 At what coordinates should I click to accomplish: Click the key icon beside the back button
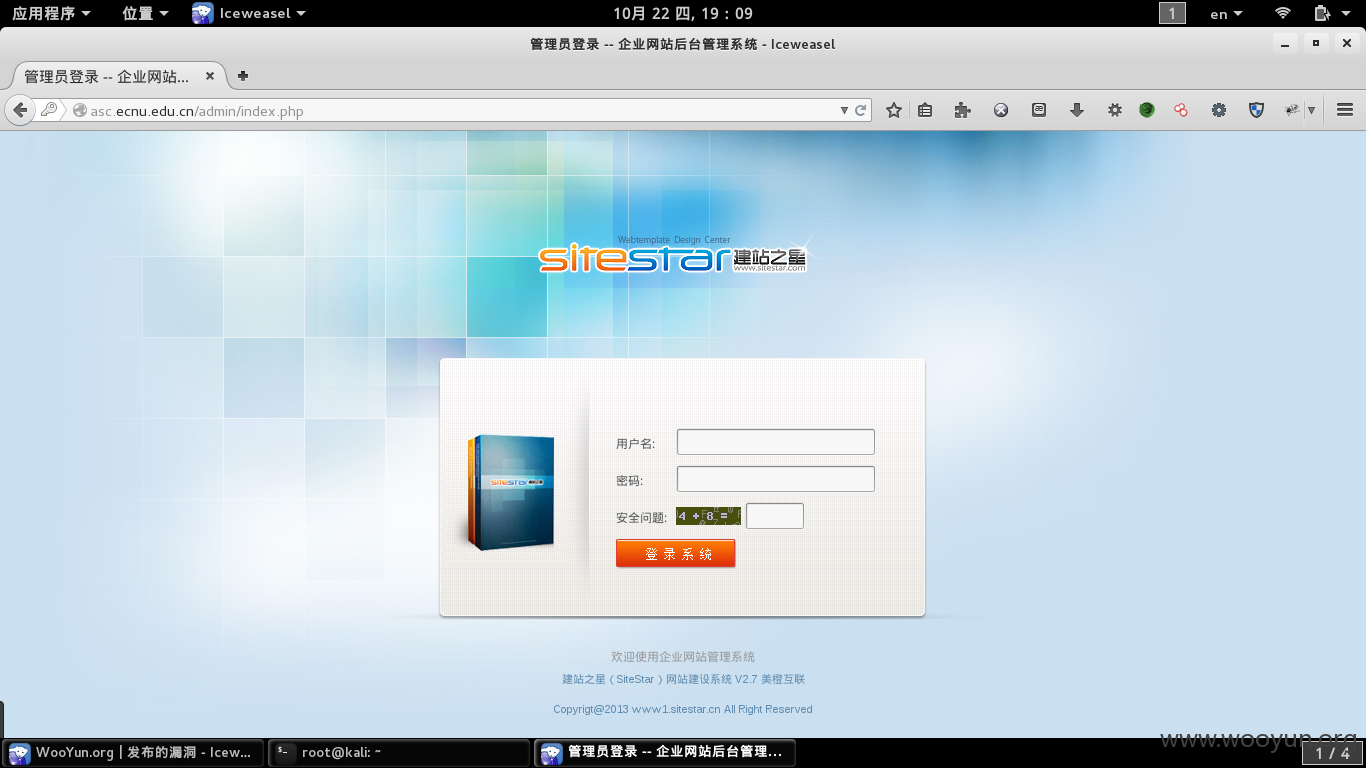click(48, 111)
